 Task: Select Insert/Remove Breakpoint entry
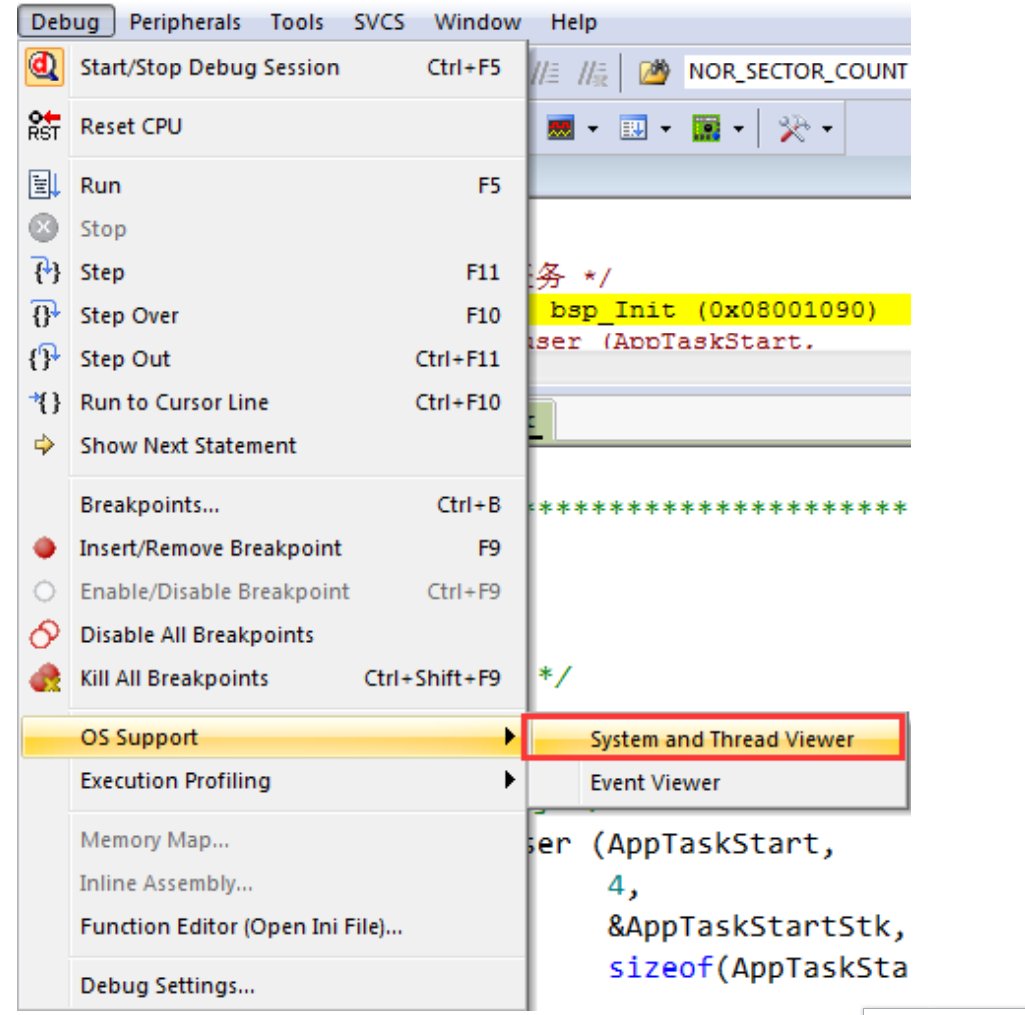click(273, 548)
